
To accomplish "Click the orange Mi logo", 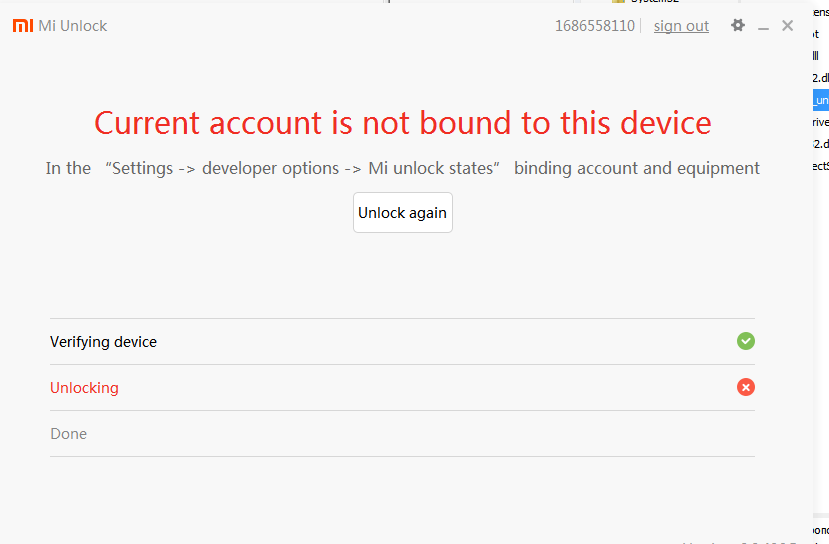I will coord(22,26).
